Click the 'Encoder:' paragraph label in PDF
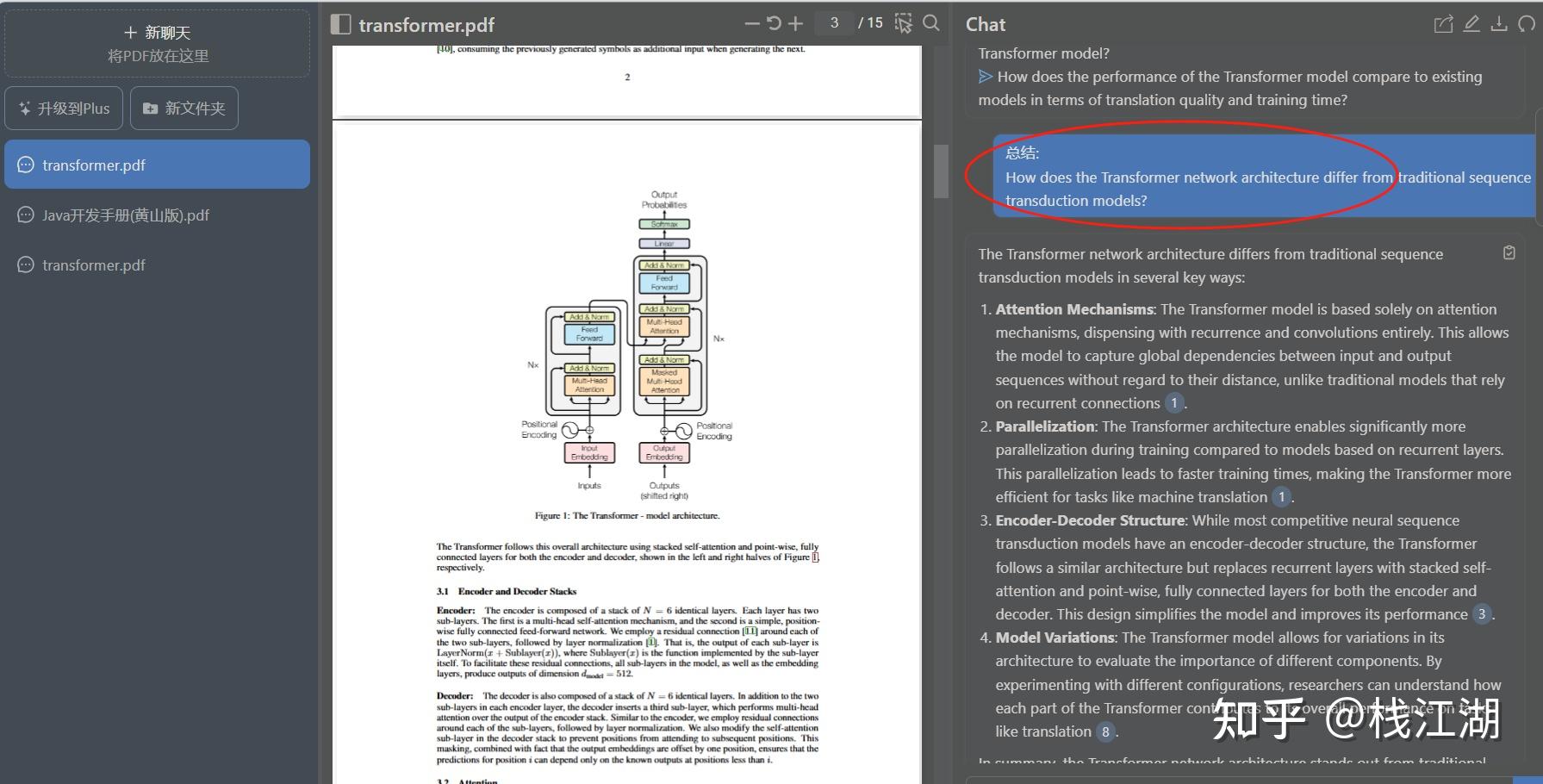 (x=456, y=610)
